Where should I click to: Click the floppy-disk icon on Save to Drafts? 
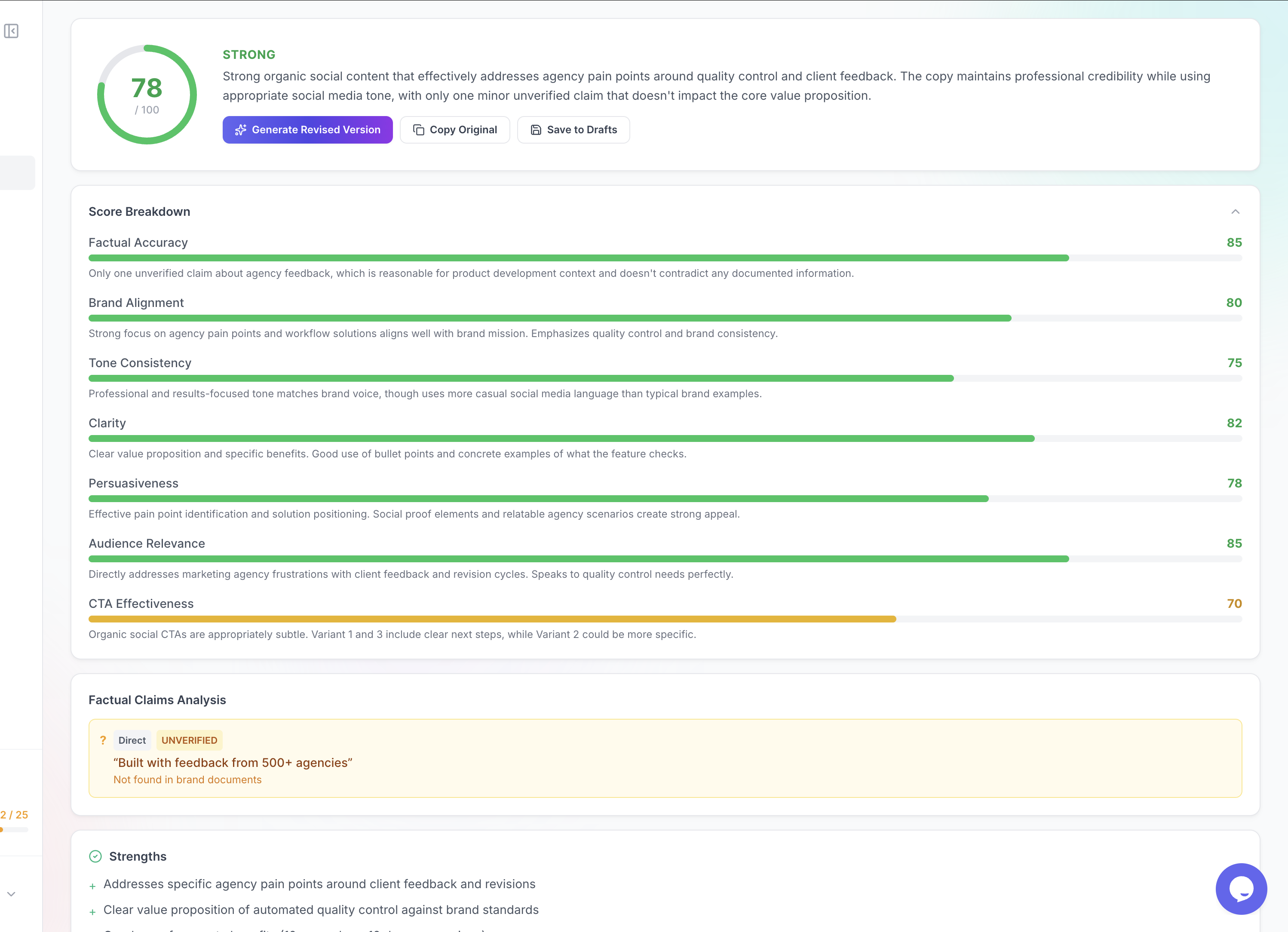point(536,130)
